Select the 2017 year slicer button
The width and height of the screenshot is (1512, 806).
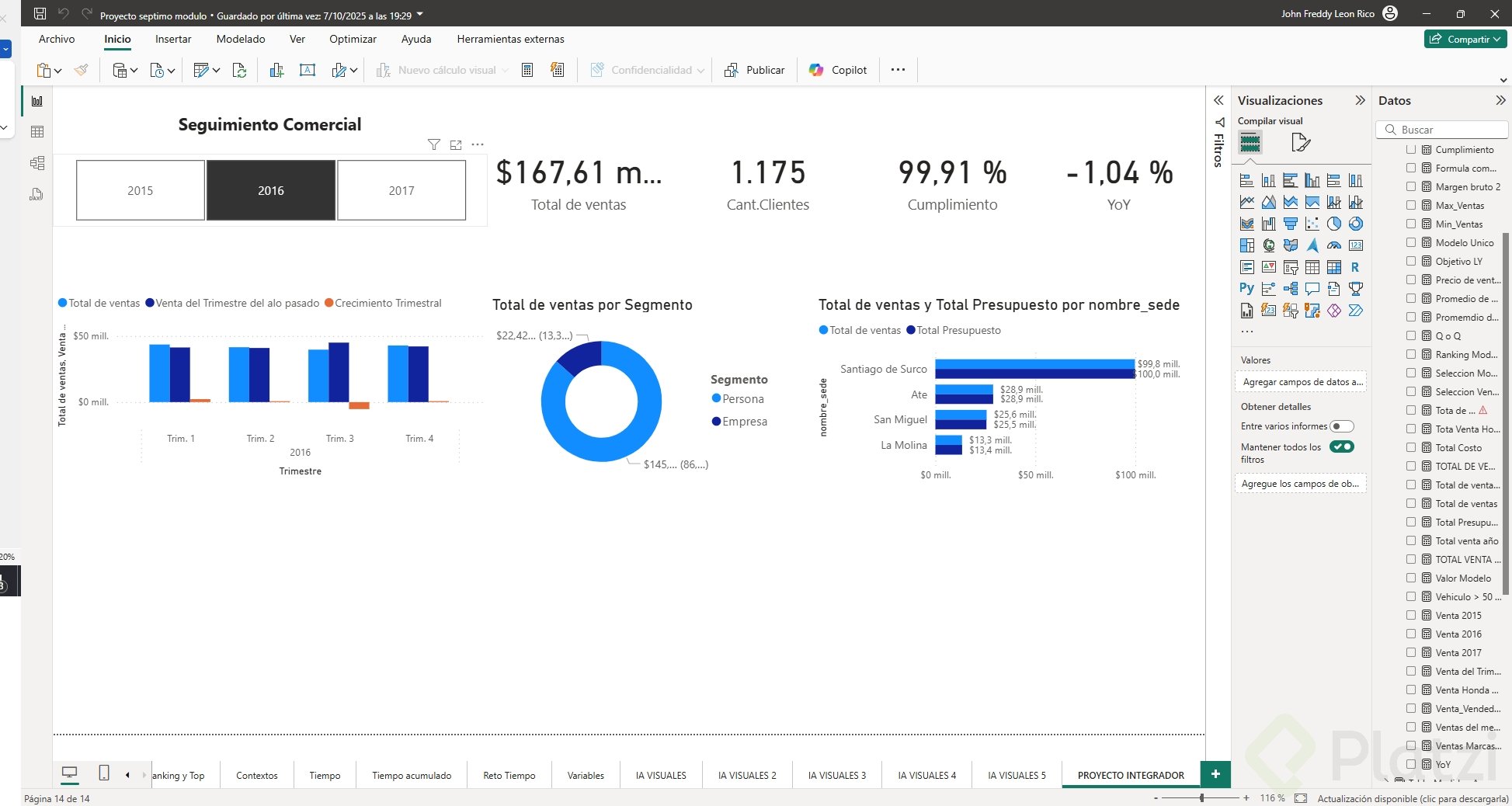click(x=401, y=190)
